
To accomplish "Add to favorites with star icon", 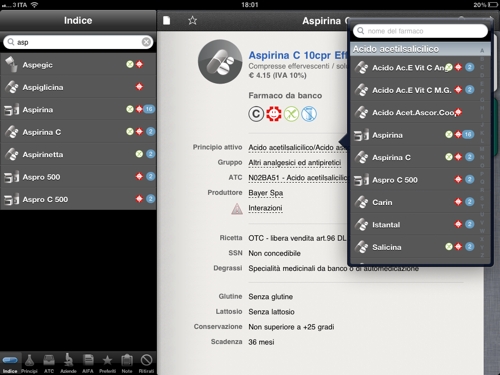I will click(192, 21).
